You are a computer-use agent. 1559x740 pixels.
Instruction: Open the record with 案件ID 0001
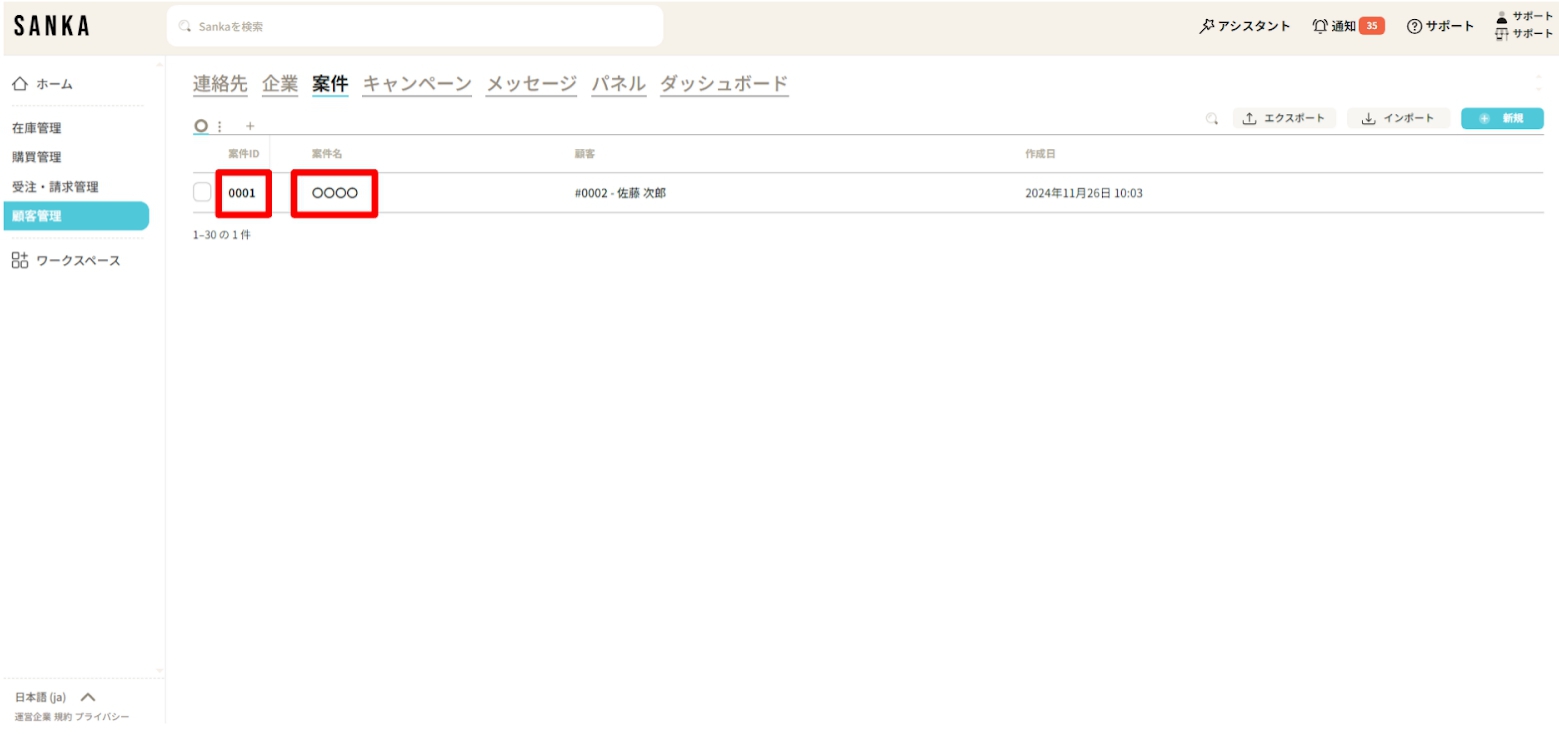click(x=242, y=193)
